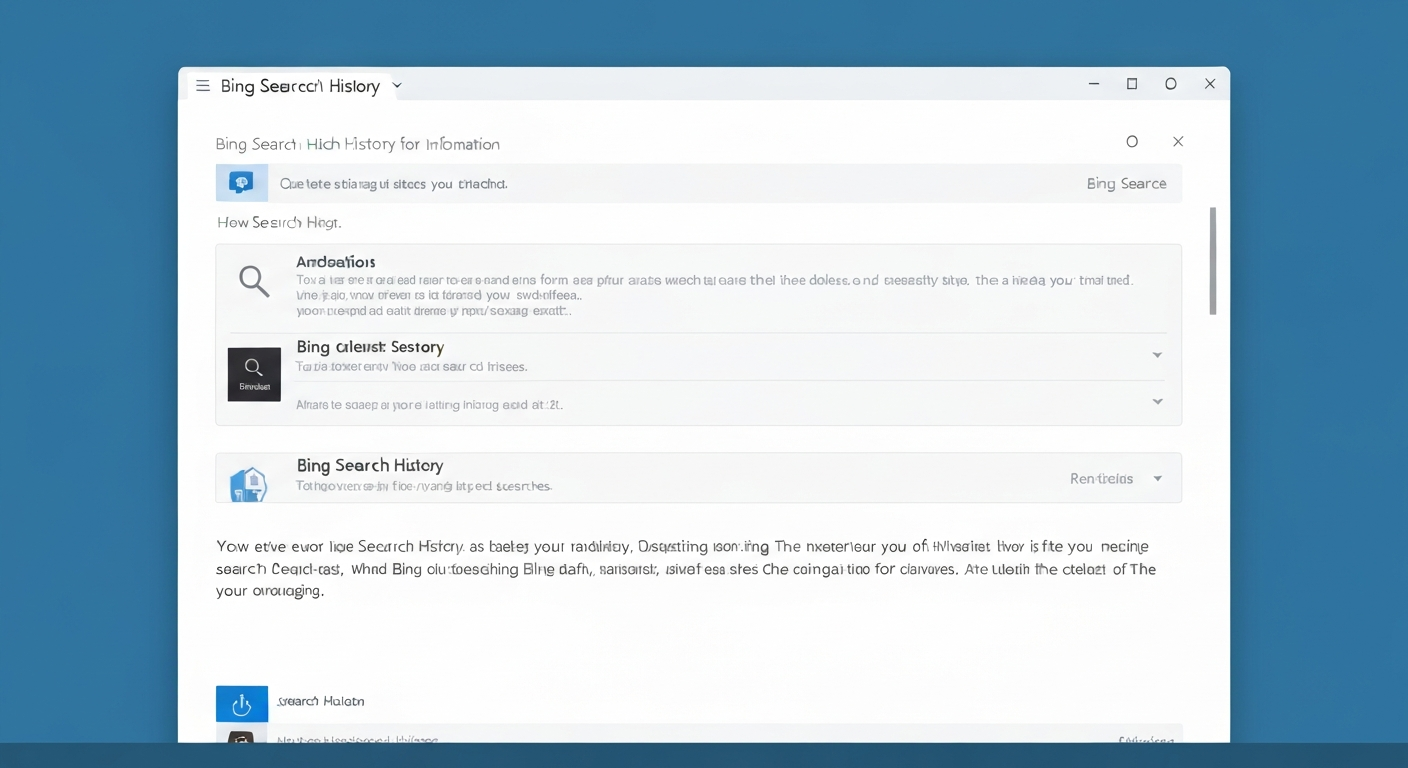
Task: Expand the chevron under the Bing cleanst Sestory row
Action: point(1157,402)
